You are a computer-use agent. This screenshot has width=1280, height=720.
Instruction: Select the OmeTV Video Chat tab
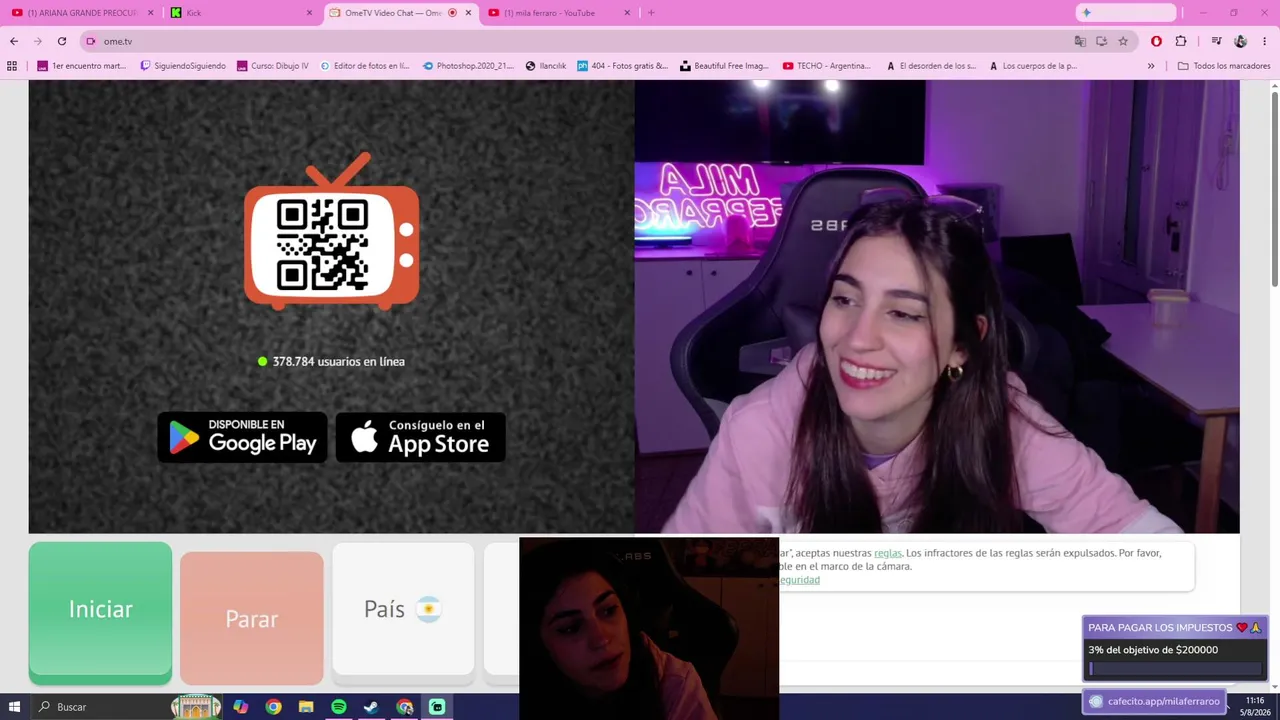(x=393, y=13)
